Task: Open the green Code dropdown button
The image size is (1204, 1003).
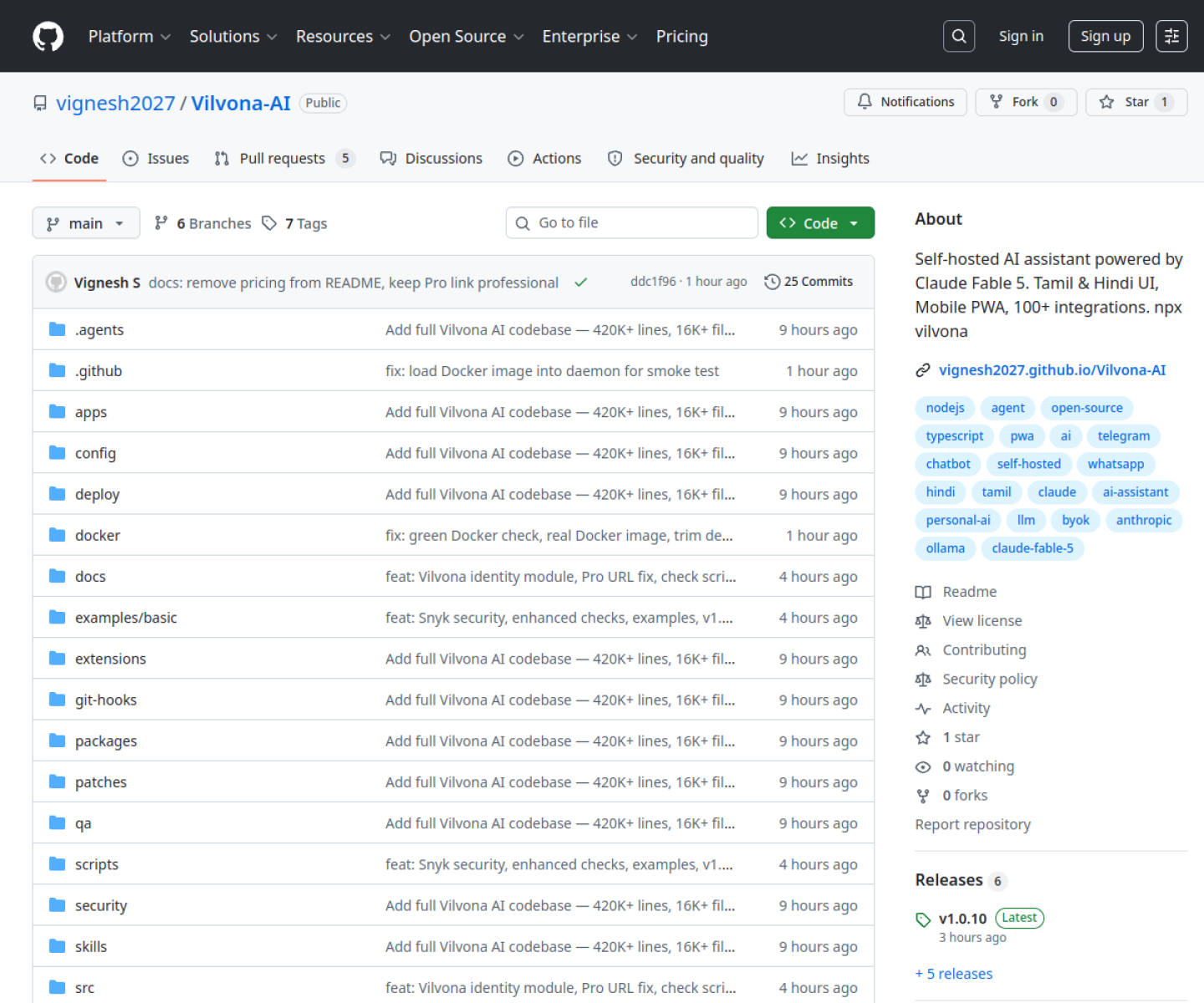Action: click(820, 223)
